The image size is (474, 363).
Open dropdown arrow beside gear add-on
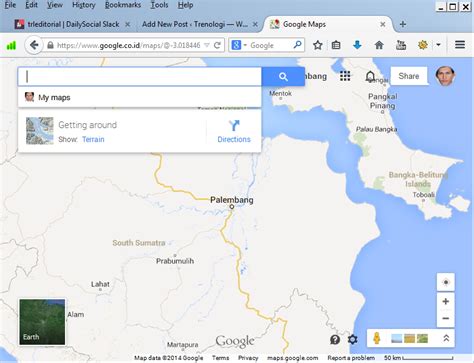point(438,45)
